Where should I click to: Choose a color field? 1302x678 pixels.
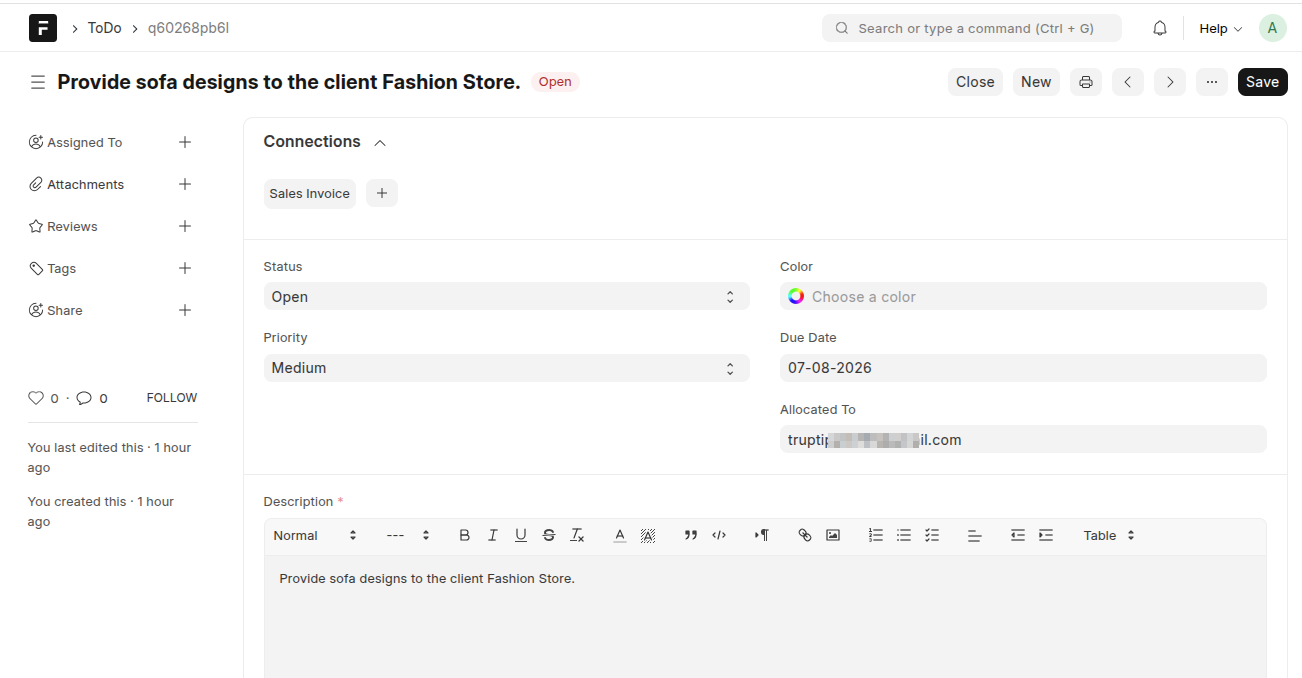[1023, 296]
